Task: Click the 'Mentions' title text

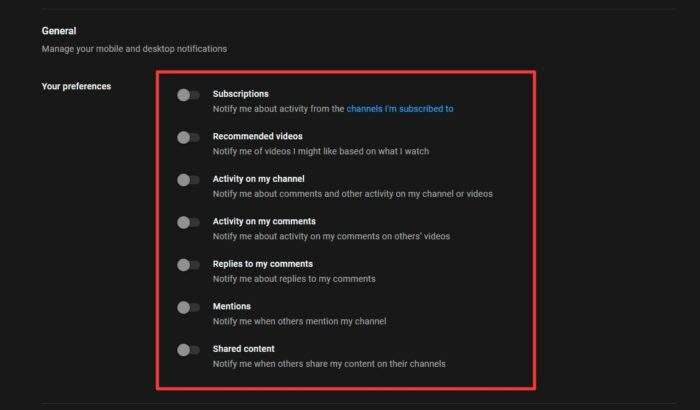Action: coord(232,306)
